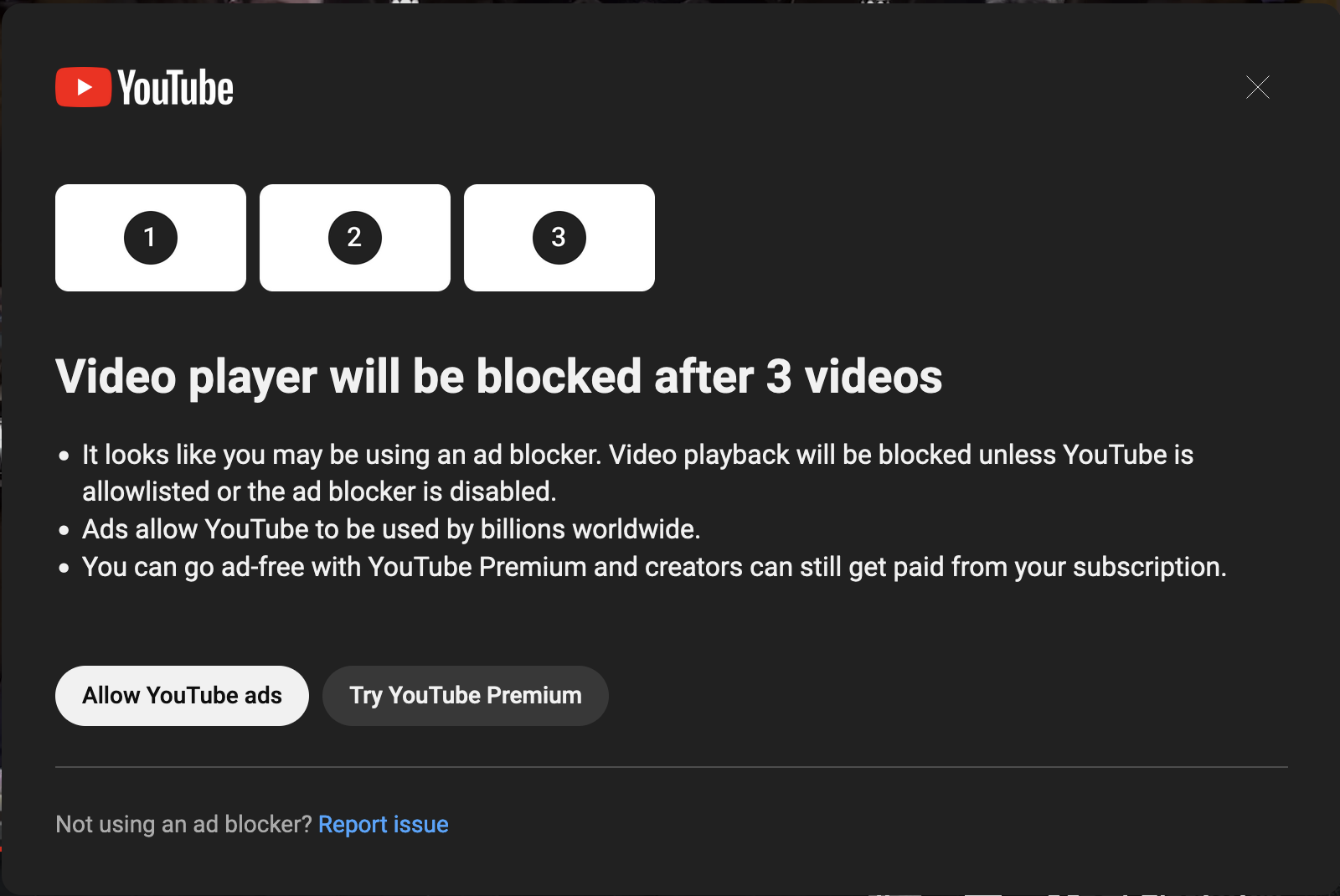Click the 'Ads allow YouTube to be used' line

coord(391,529)
